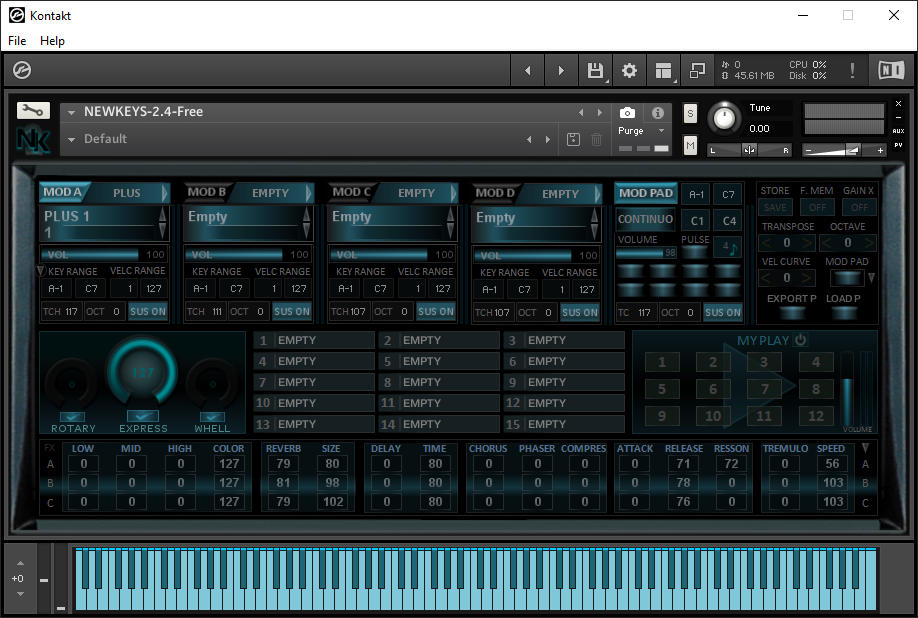Open the File menu
Viewport: 918px width, 618px height.
[17, 41]
